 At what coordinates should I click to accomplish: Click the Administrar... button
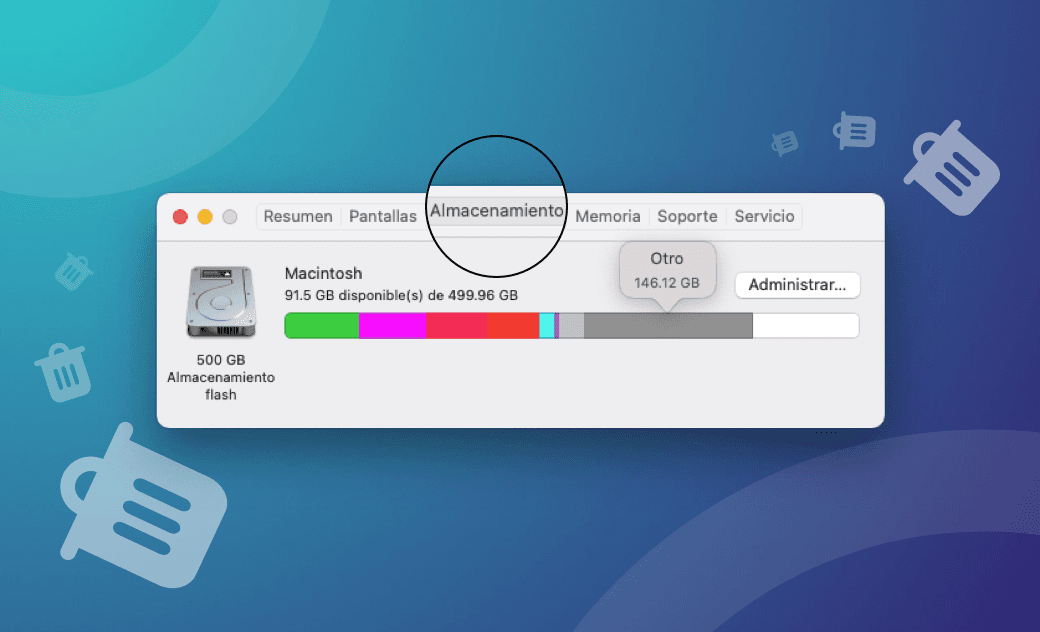click(797, 285)
